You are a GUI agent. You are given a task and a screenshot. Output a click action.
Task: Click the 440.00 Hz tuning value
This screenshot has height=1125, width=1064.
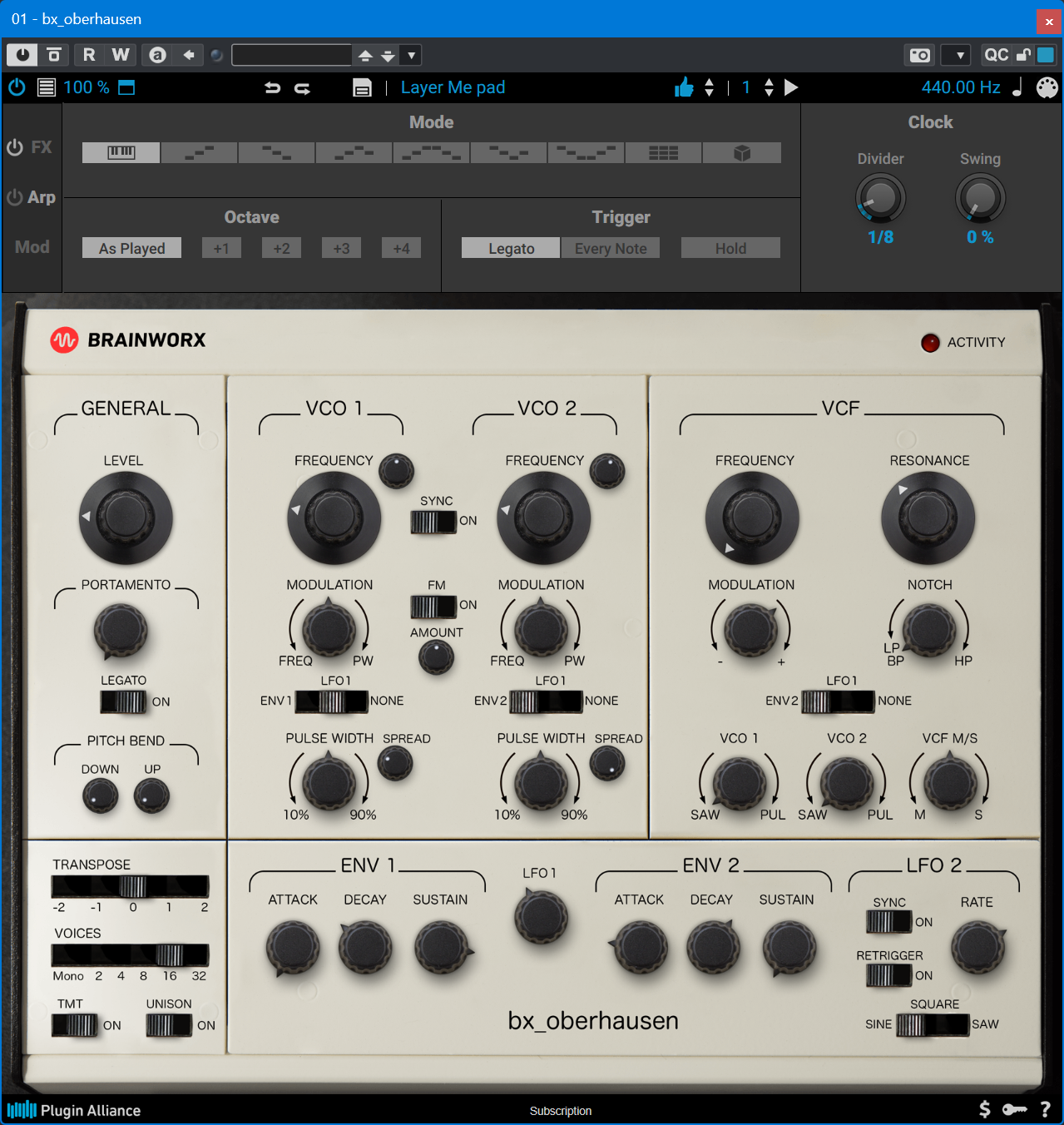[961, 87]
